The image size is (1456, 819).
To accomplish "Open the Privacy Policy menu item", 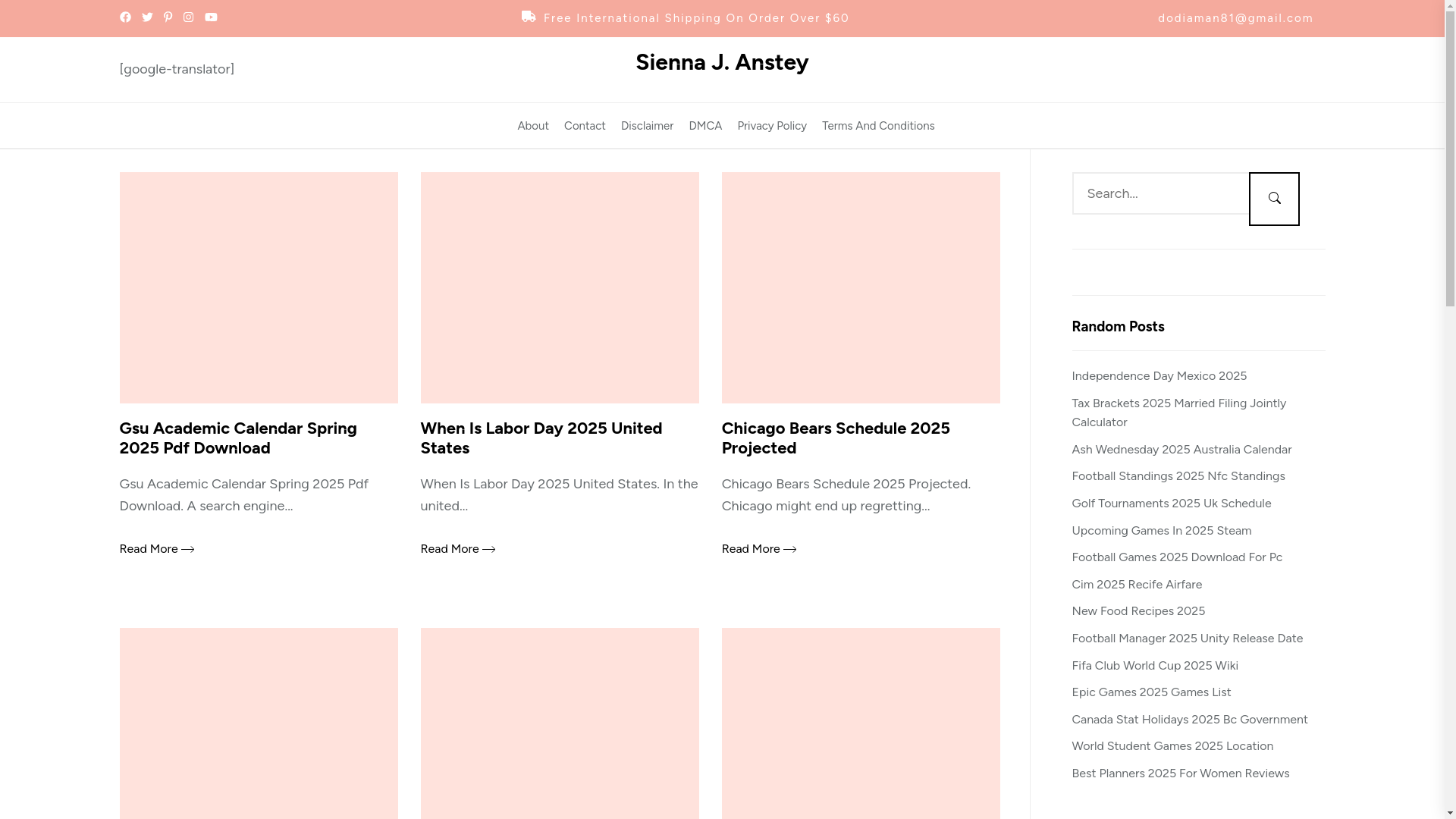I will [772, 126].
